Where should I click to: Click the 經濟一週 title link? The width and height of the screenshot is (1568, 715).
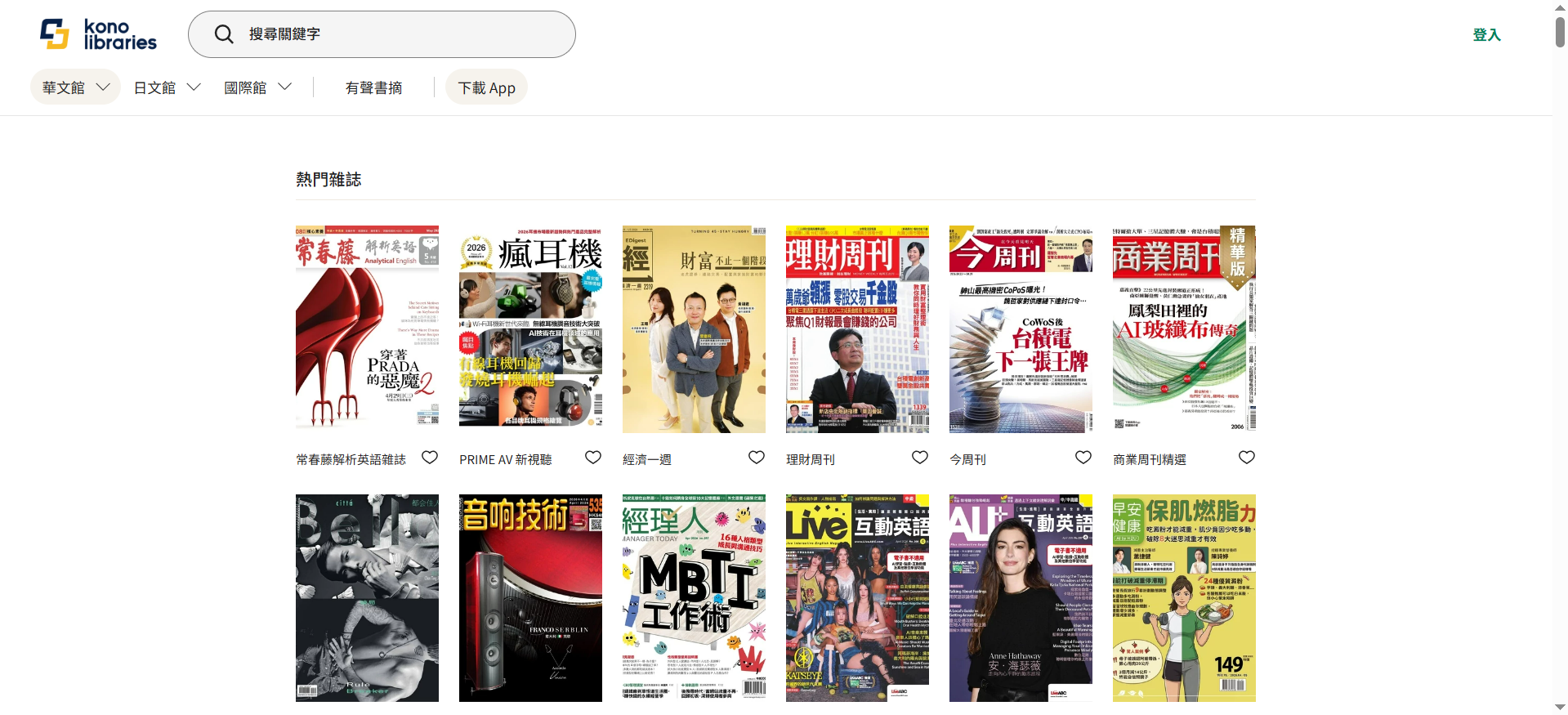(x=647, y=460)
